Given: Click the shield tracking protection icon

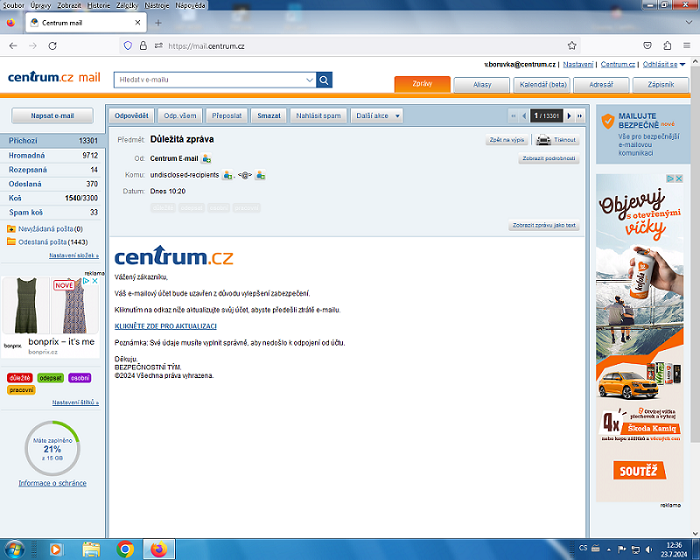Looking at the screenshot, I should pos(128,45).
